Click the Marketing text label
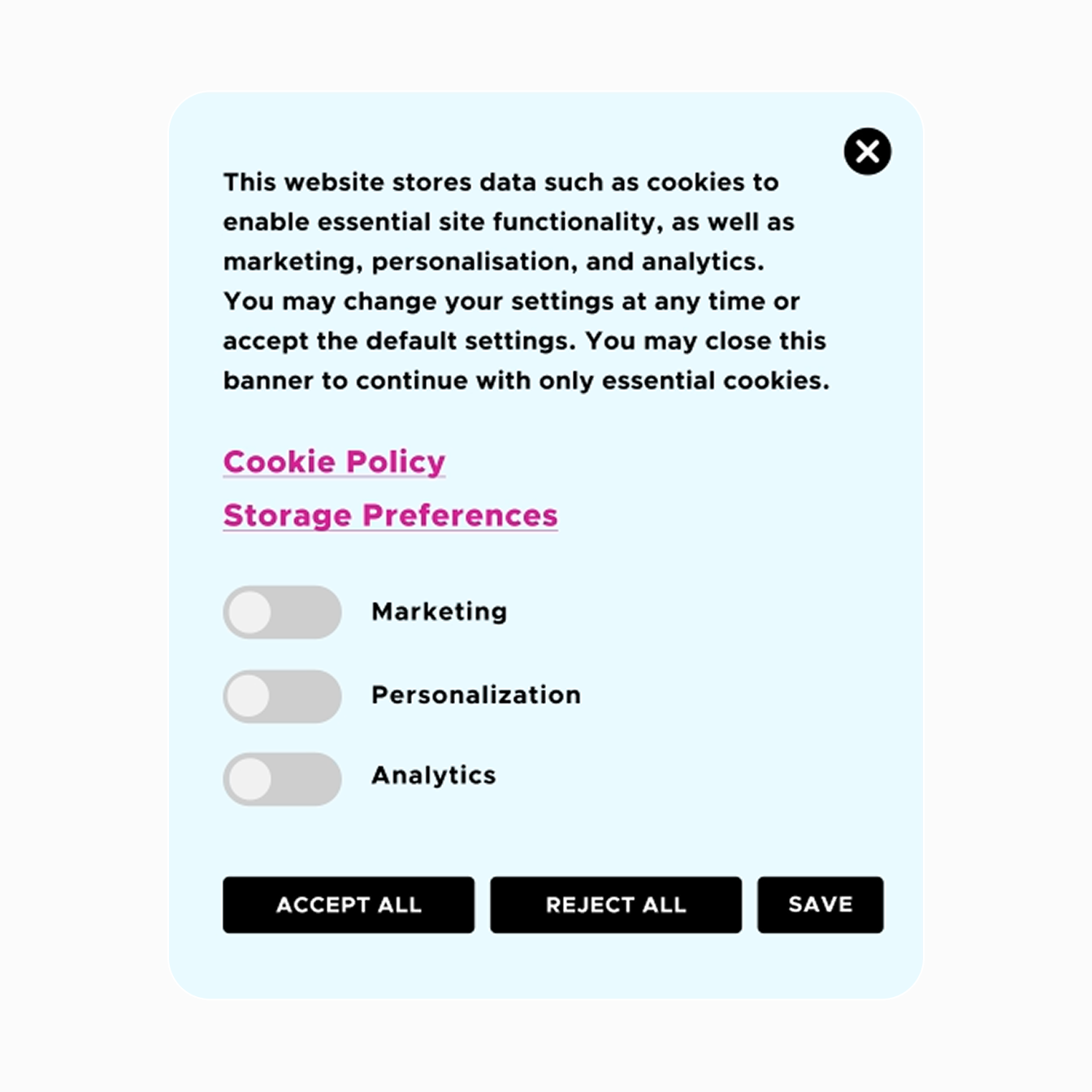This screenshot has width=1092, height=1092. (x=439, y=611)
